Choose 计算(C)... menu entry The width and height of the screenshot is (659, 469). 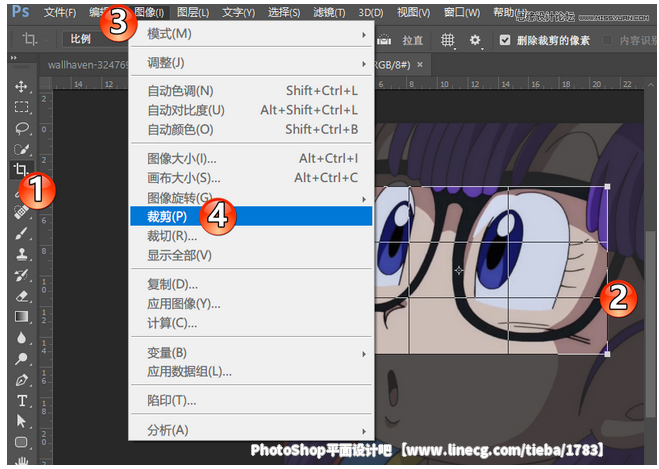[x=251, y=324]
